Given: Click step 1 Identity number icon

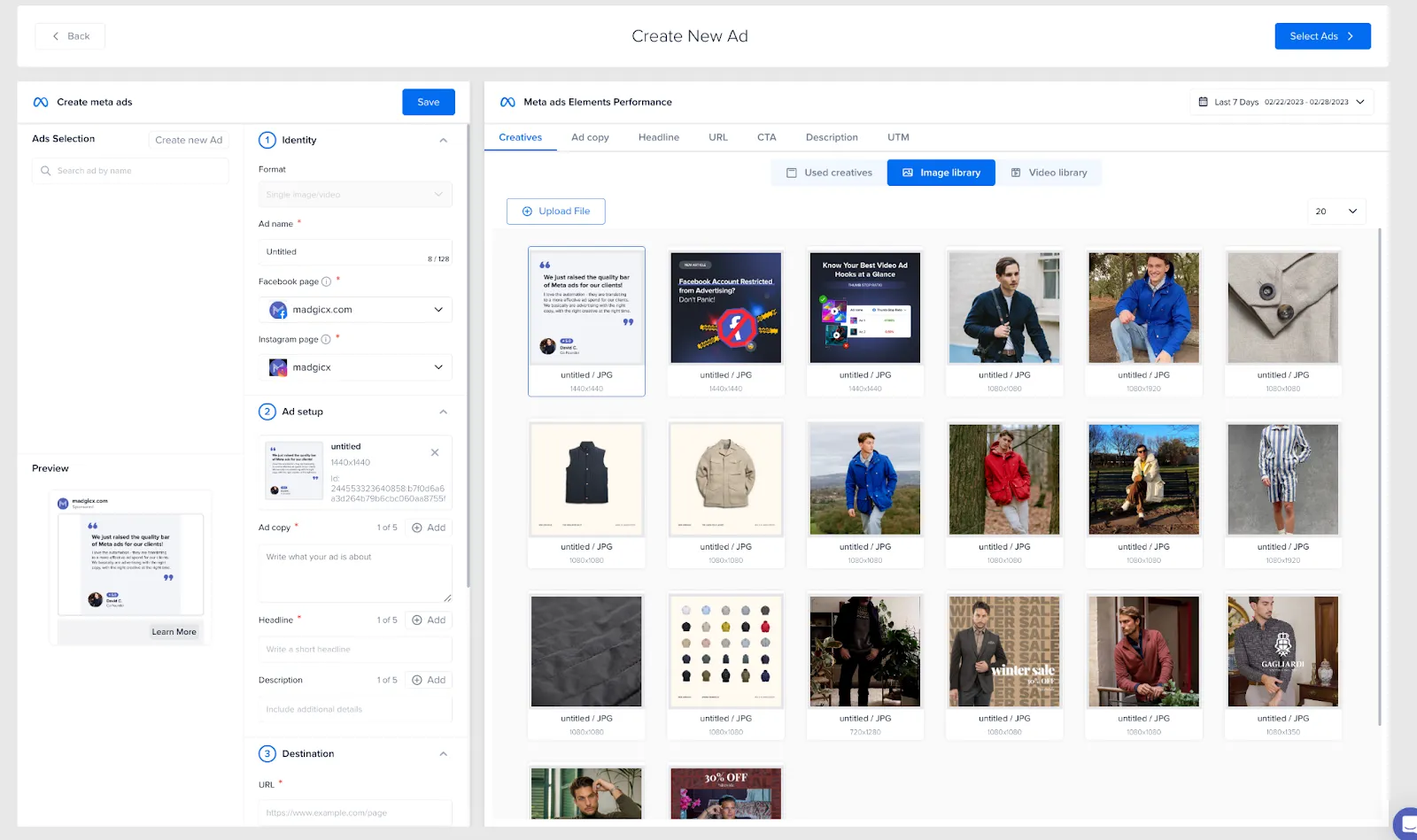Looking at the screenshot, I should [267, 140].
